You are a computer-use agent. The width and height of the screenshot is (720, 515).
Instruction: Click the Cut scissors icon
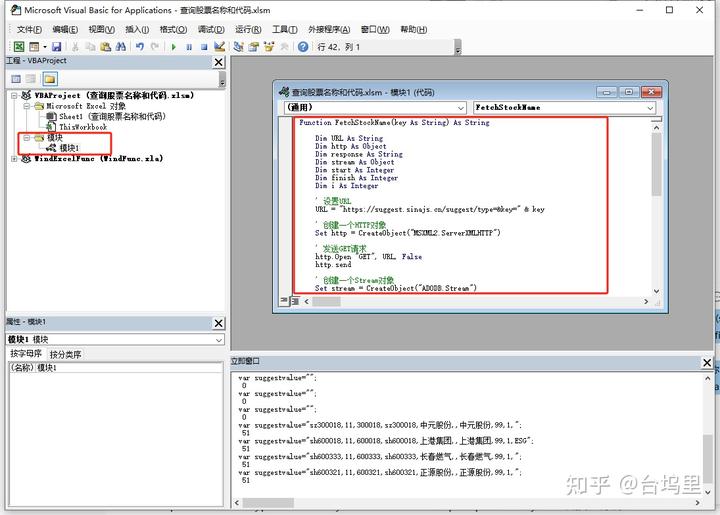pos(75,46)
